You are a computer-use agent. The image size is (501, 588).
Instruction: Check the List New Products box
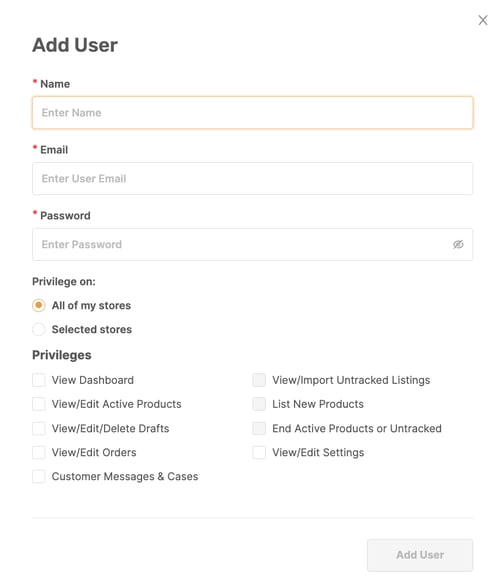[259, 404]
